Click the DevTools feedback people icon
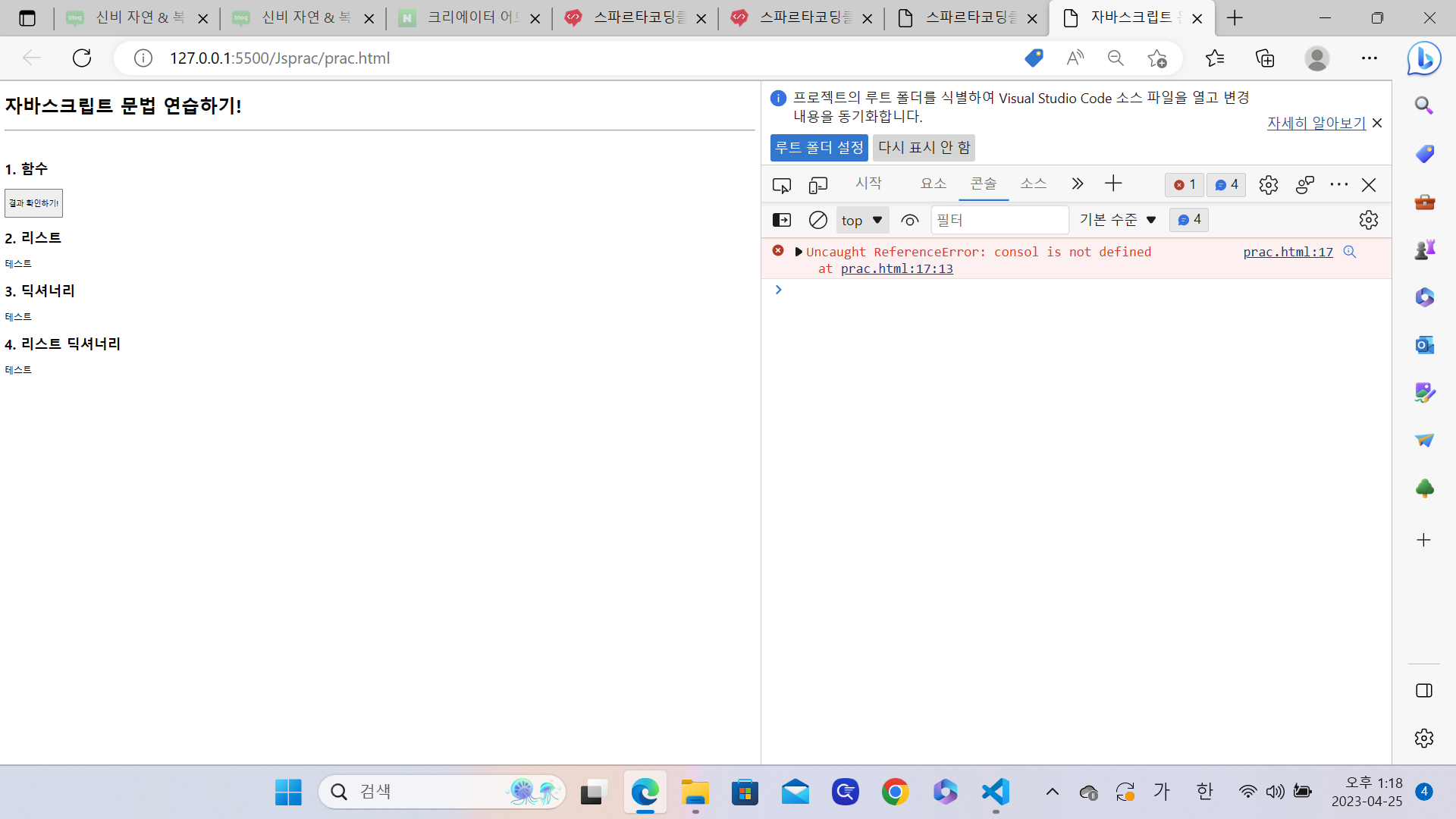The image size is (1456, 819). point(1305,185)
